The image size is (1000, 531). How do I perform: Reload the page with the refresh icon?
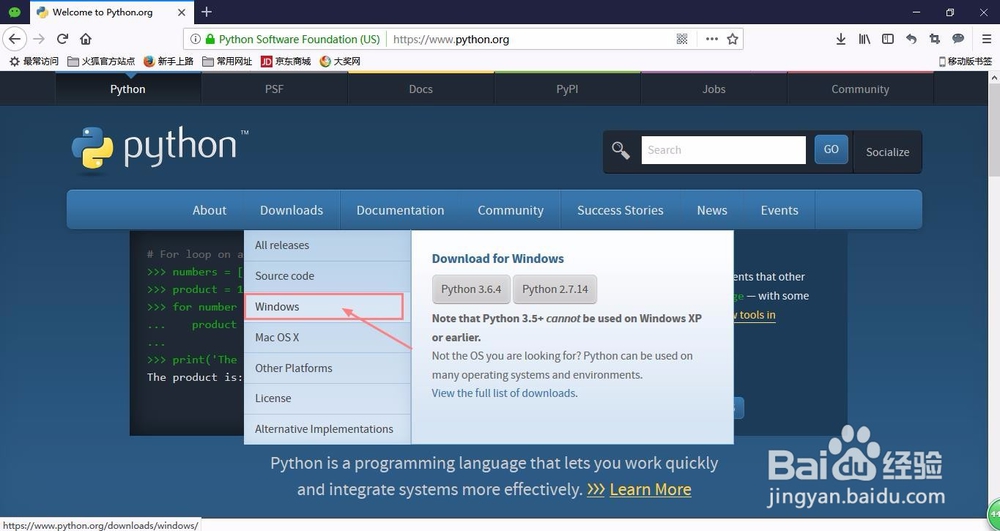coord(62,39)
